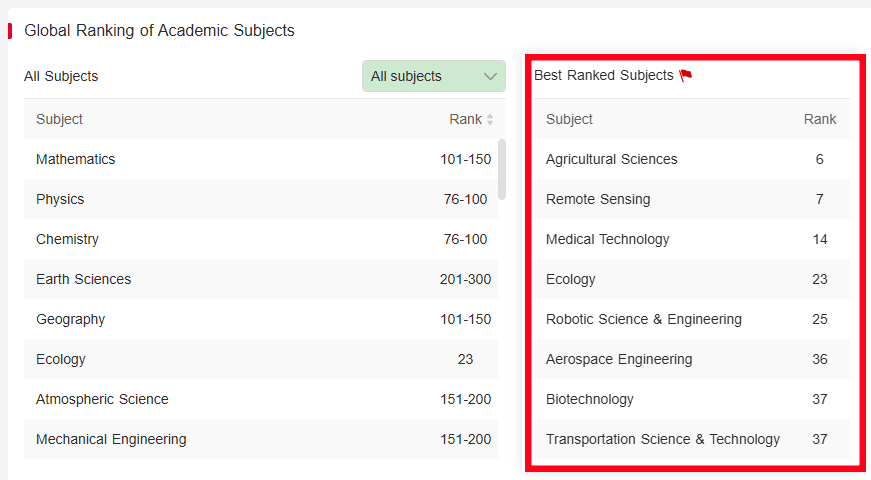The image size is (871, 480).
Task: Open Transportation Science & Technology
Action: pos(663,439)
